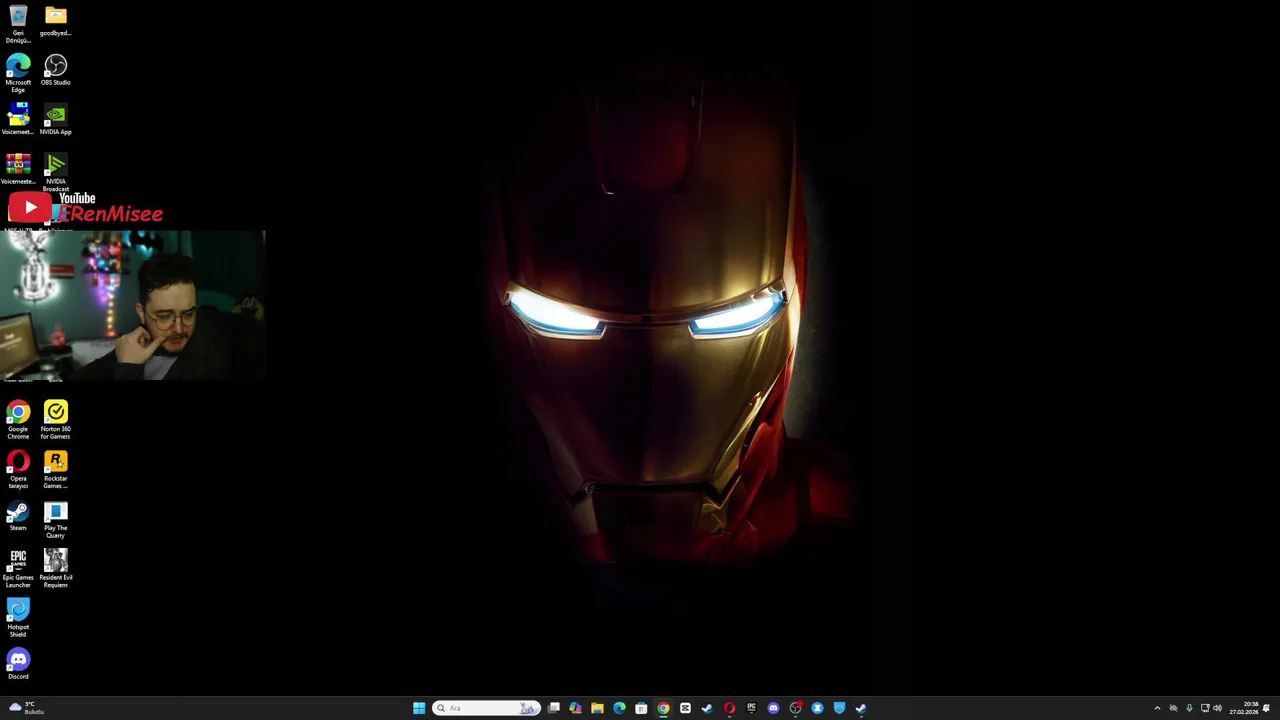Open the Steam taskbar icon beside Opera
Viewport: 1280px width, 720px height.
[707, 708]
